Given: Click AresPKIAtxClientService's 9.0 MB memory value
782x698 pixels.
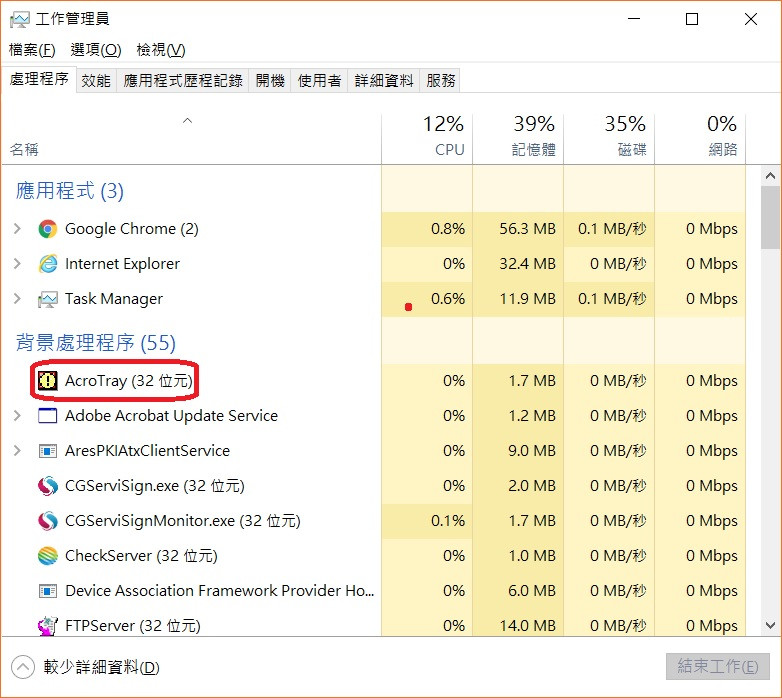Looking at the screenshot, I should point(532,451).
